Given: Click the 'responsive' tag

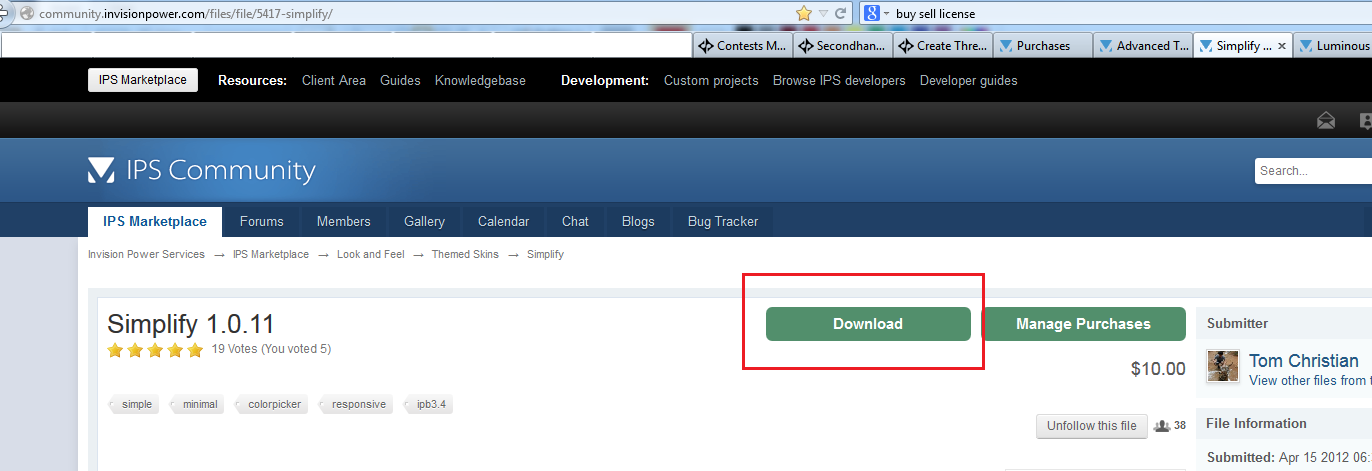Looking at the screenshot, I should tap(354, 405).
